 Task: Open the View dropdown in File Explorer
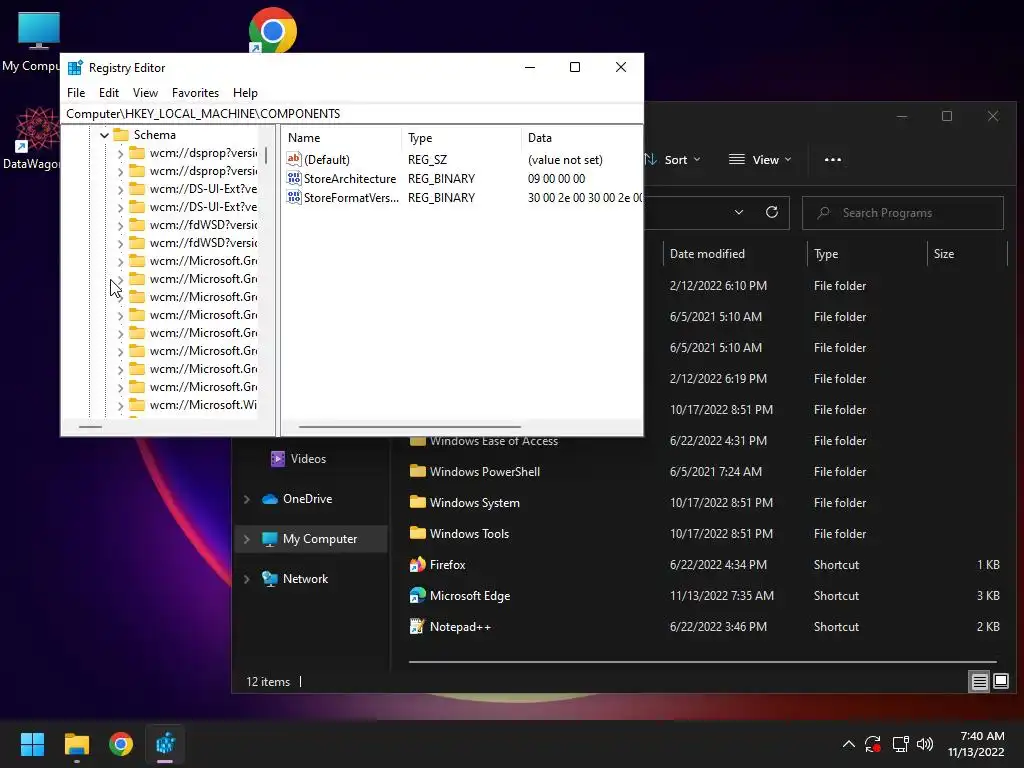tap(760, 160)
